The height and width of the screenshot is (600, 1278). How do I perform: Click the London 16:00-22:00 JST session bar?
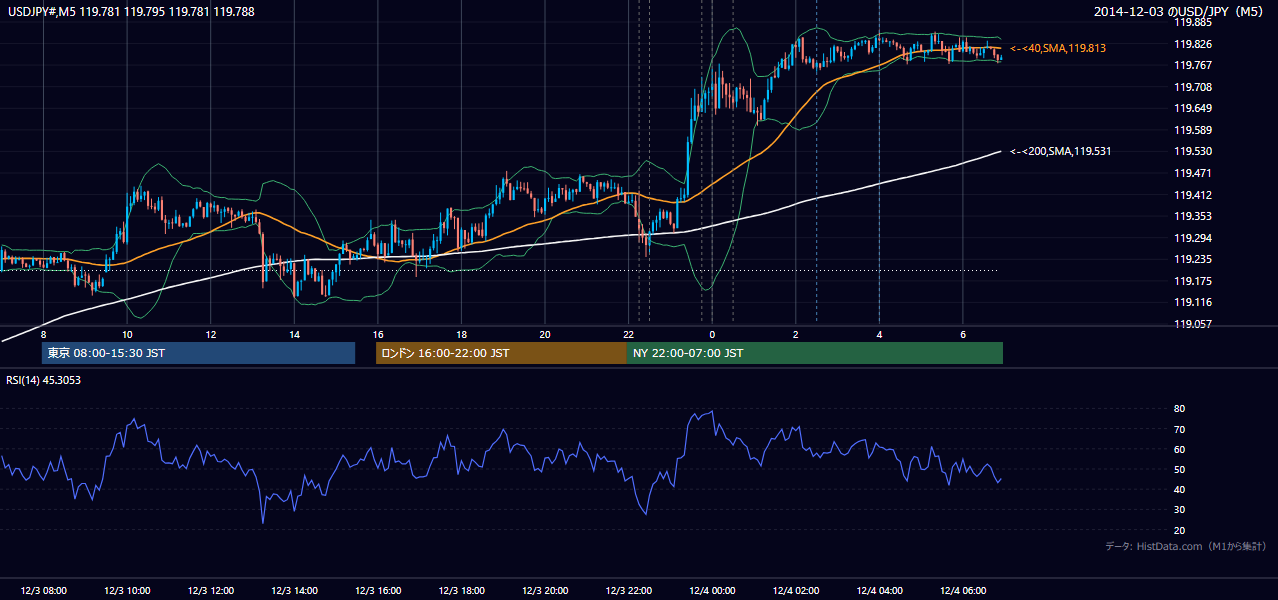[501, 353]
